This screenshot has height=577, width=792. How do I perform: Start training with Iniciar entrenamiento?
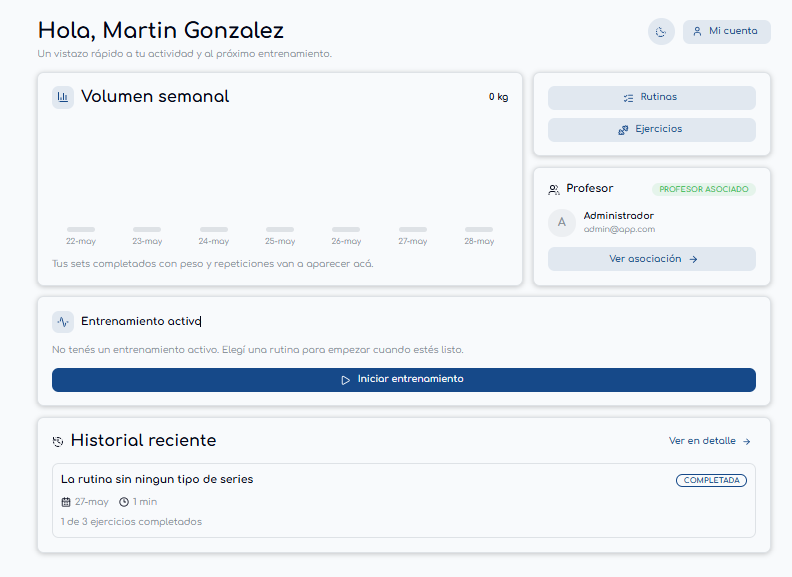[404, 379]
